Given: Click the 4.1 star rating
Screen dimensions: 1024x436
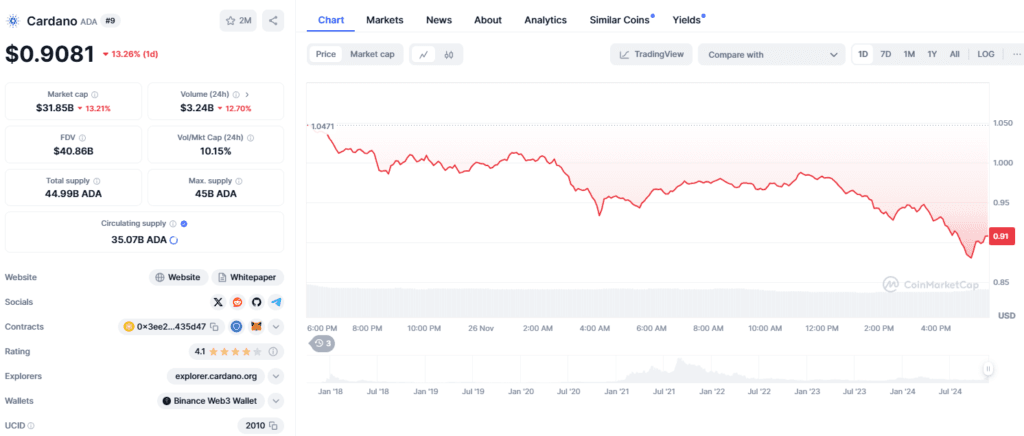Looking at the screenshot, I should click(x=229, y=352).
